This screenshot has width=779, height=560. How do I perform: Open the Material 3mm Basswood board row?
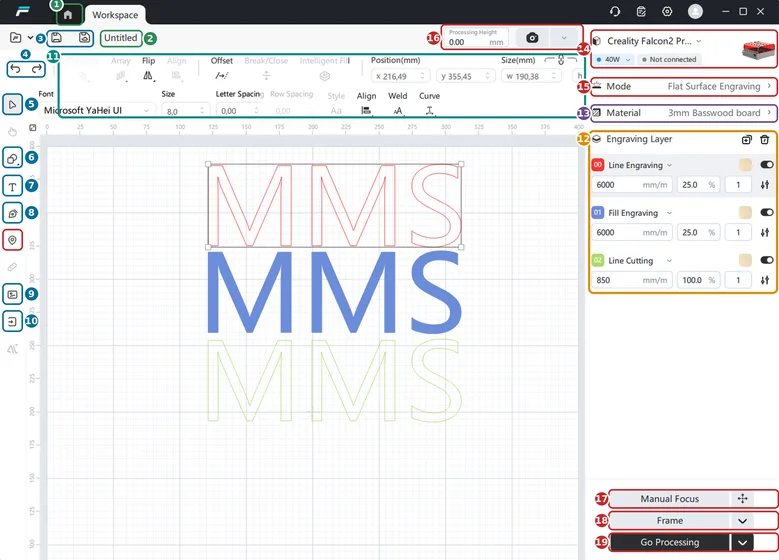tap(683, 113)
